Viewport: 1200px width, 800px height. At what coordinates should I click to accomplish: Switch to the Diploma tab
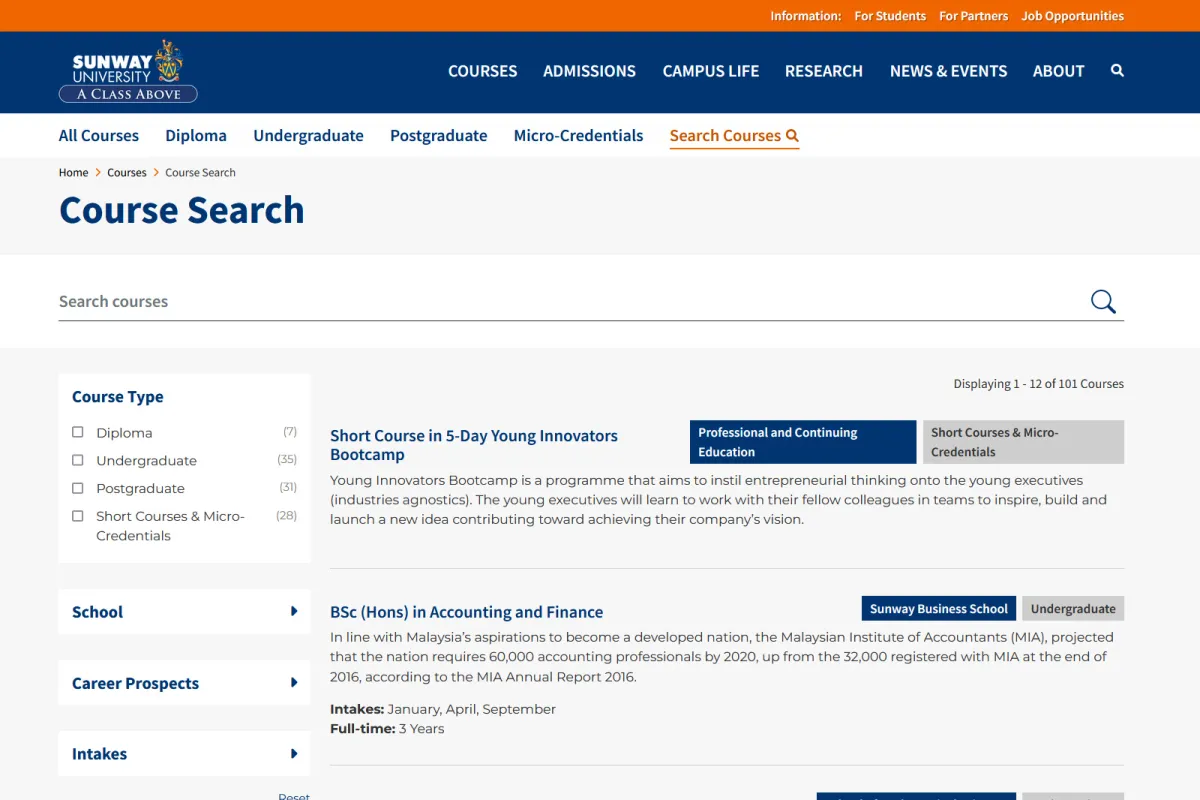click(x=196, y=135)
